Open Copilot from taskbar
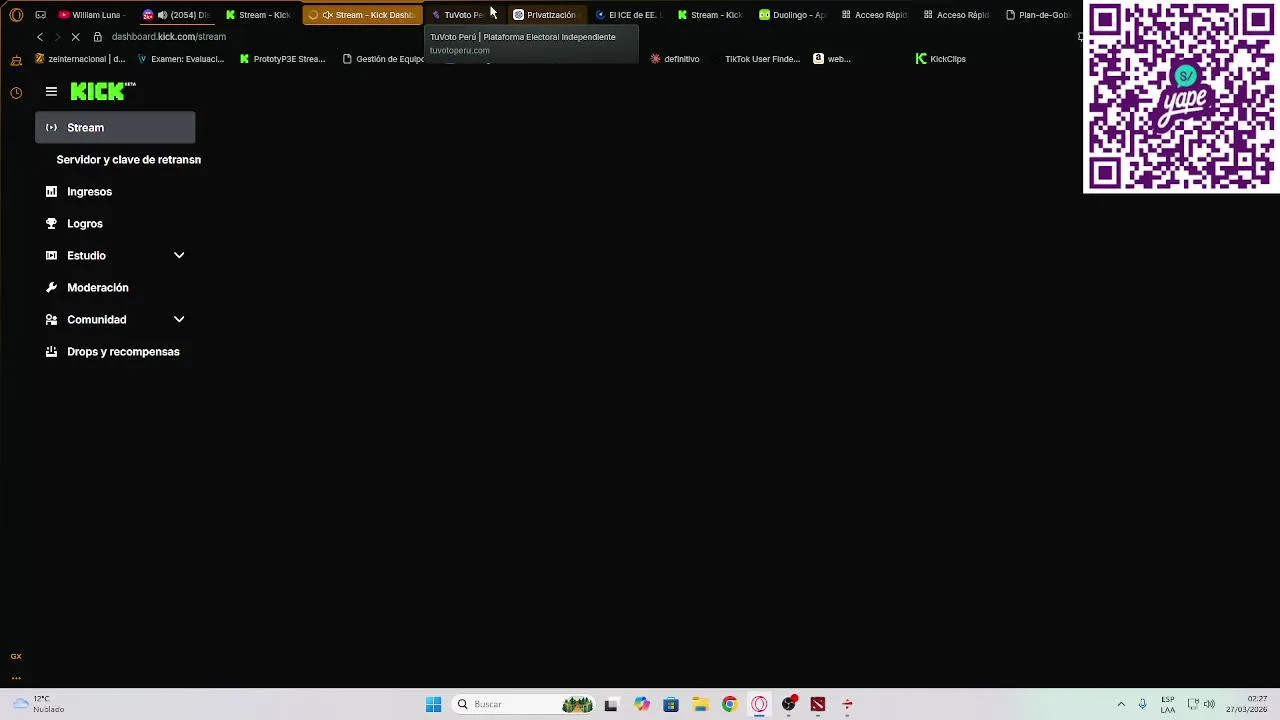 click(642, 704)
